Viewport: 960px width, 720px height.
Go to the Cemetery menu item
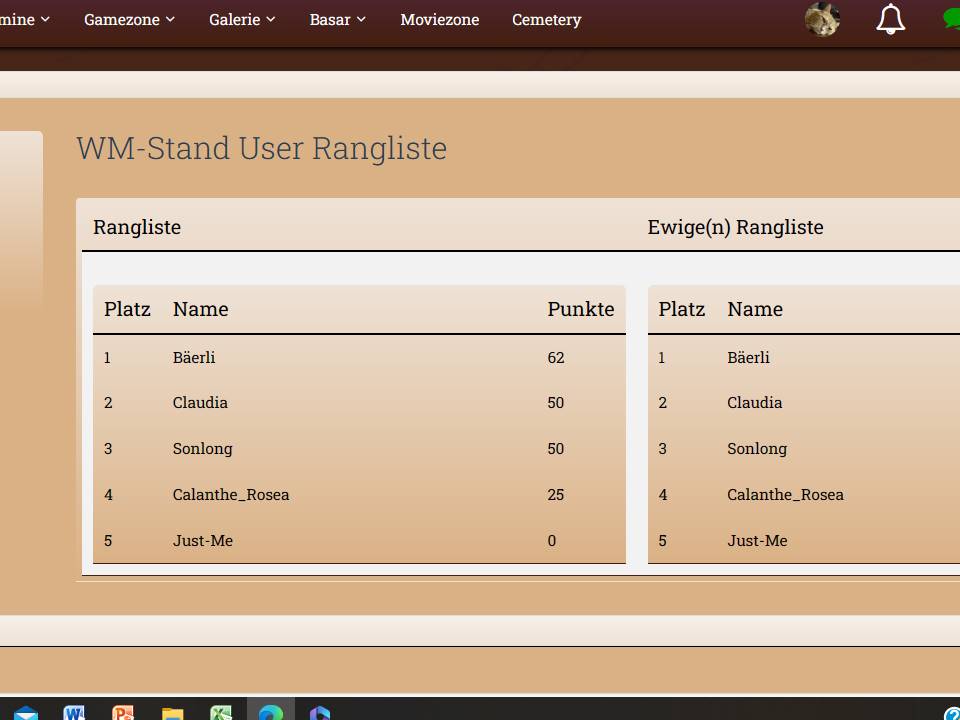(x=546, y=20)
